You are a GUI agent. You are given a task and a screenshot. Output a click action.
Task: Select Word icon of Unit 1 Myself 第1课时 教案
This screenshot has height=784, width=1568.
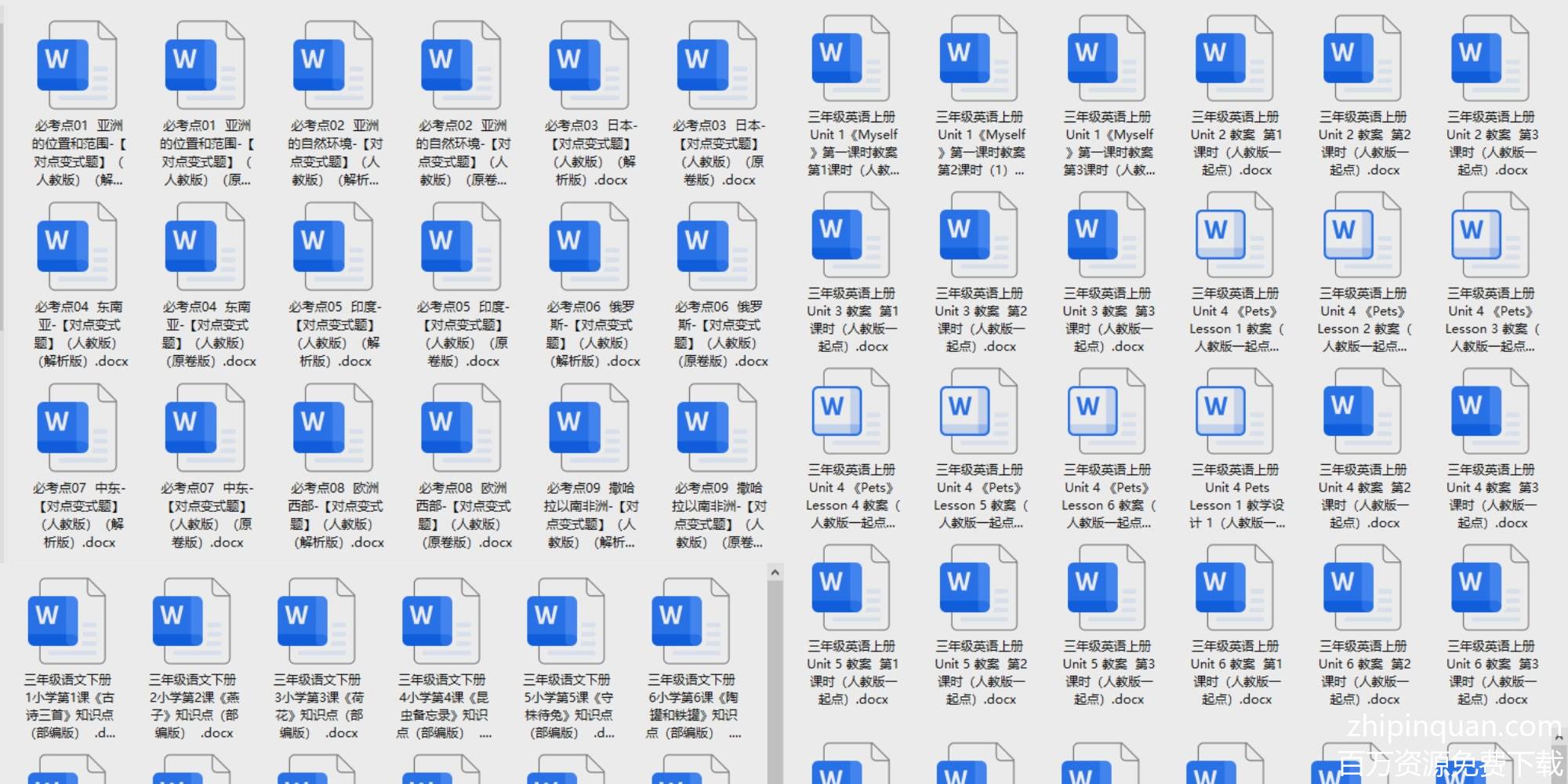(x=851, y=59)
